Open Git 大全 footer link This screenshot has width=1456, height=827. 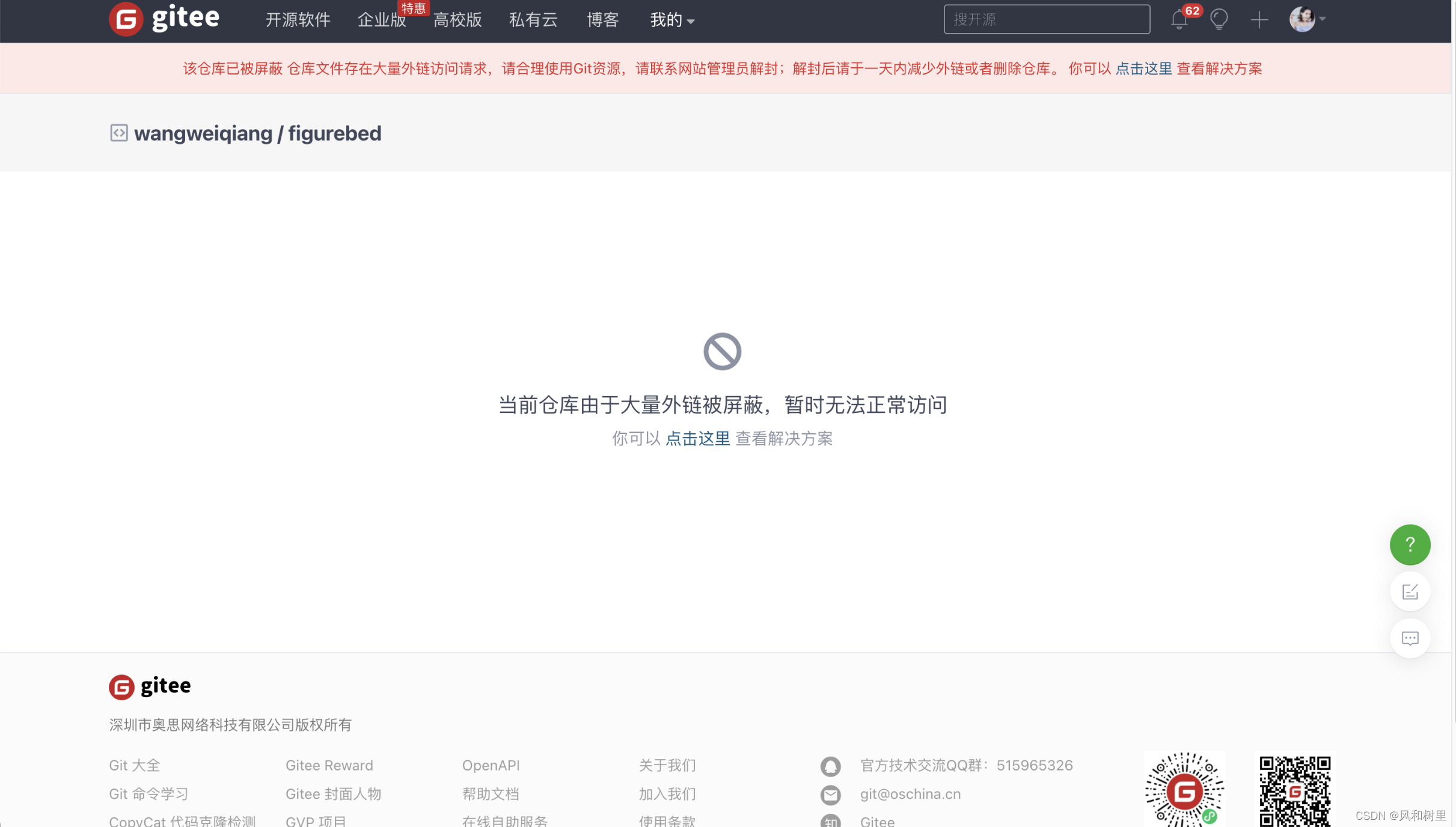pyautogui.click(x=135, y=765)
